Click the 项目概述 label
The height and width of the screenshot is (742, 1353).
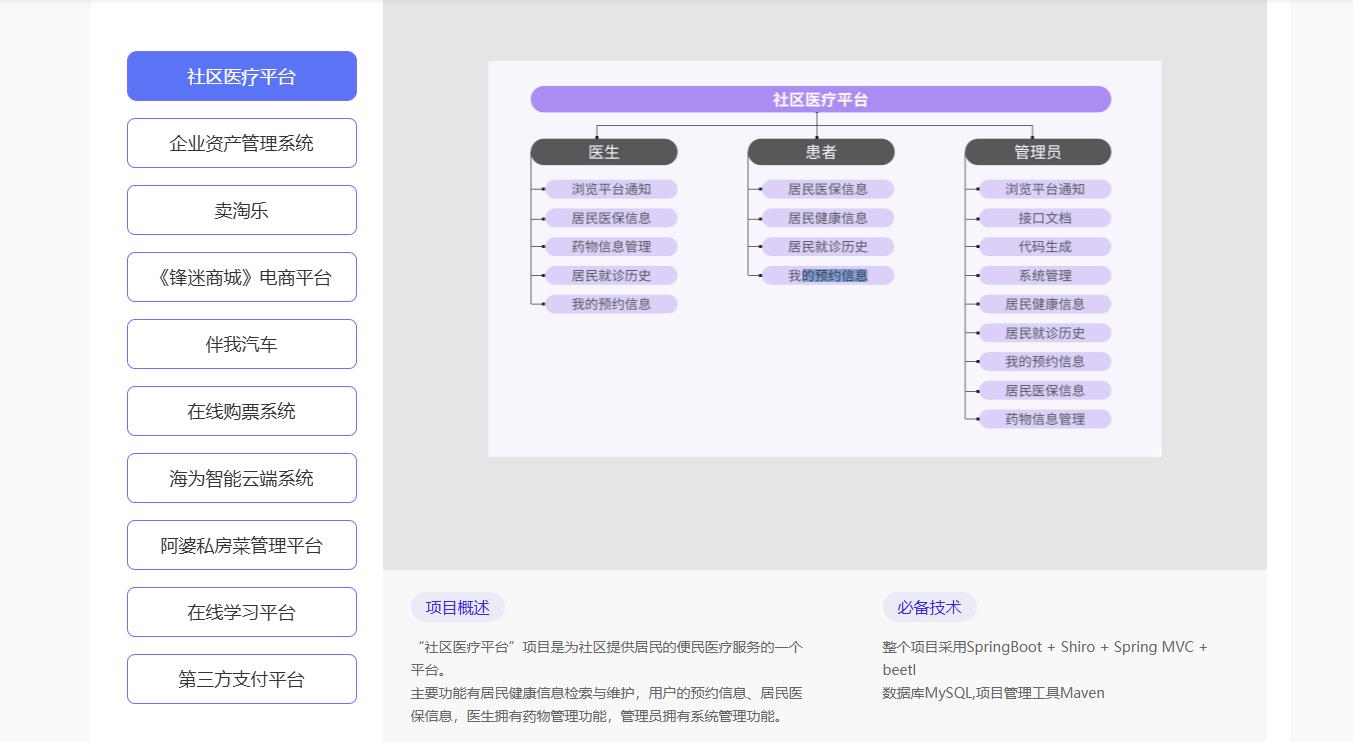[457, 607]
